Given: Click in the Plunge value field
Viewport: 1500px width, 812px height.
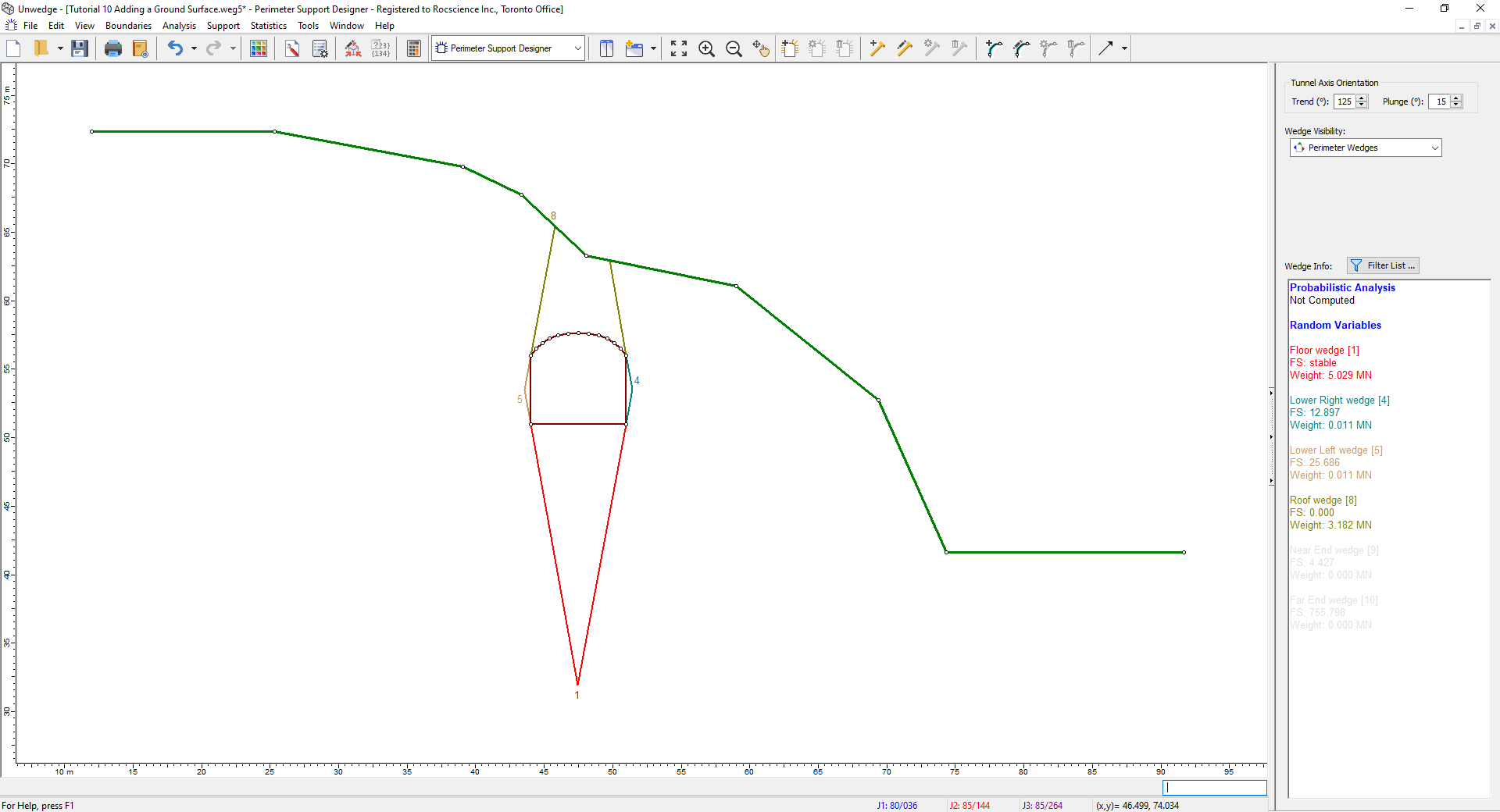Looking at the screenshot, I should tap(1439, 101).
